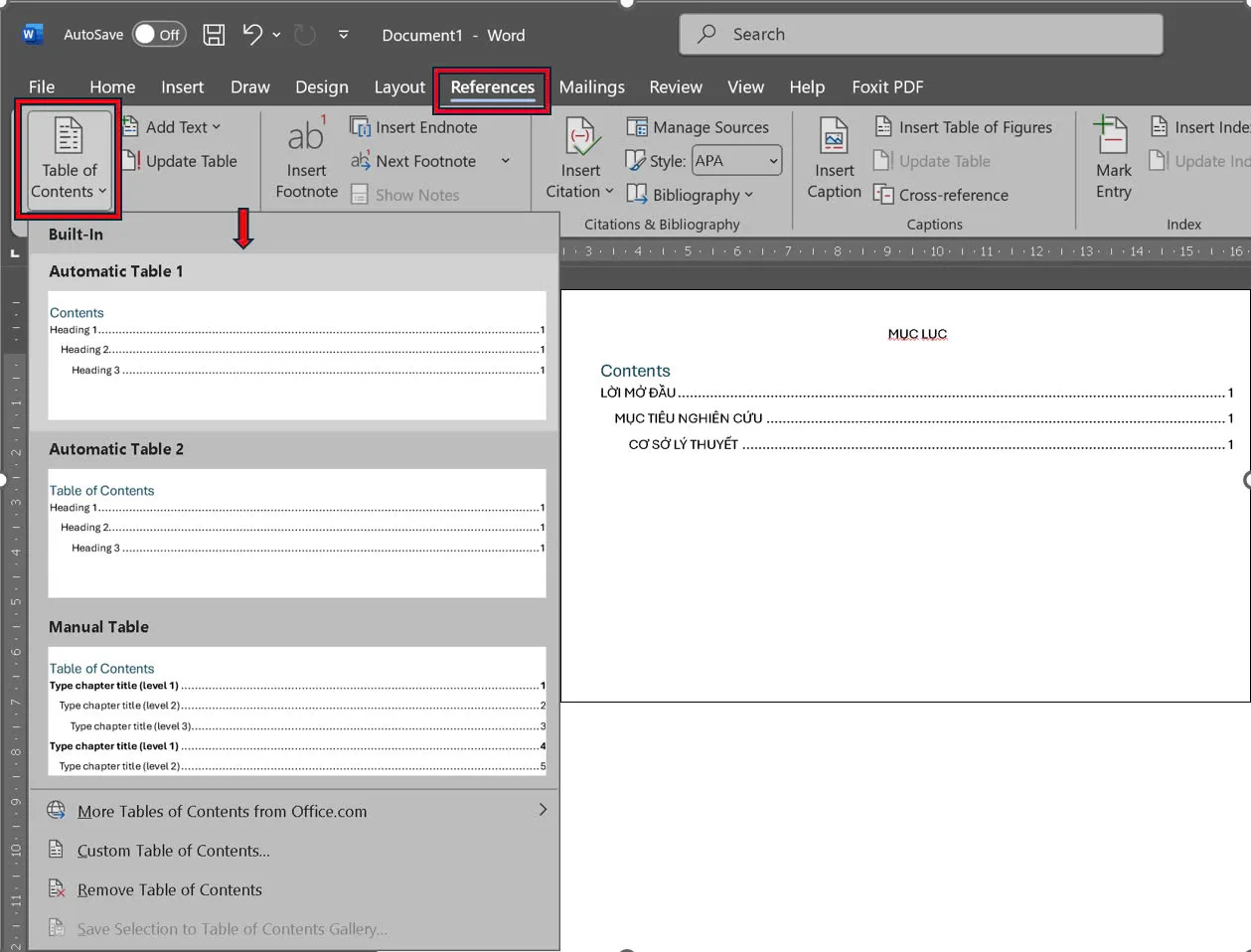This screenshot has width=1251, height=952.
Task: Switch to the Home tab
Action: tap(112, 87)
